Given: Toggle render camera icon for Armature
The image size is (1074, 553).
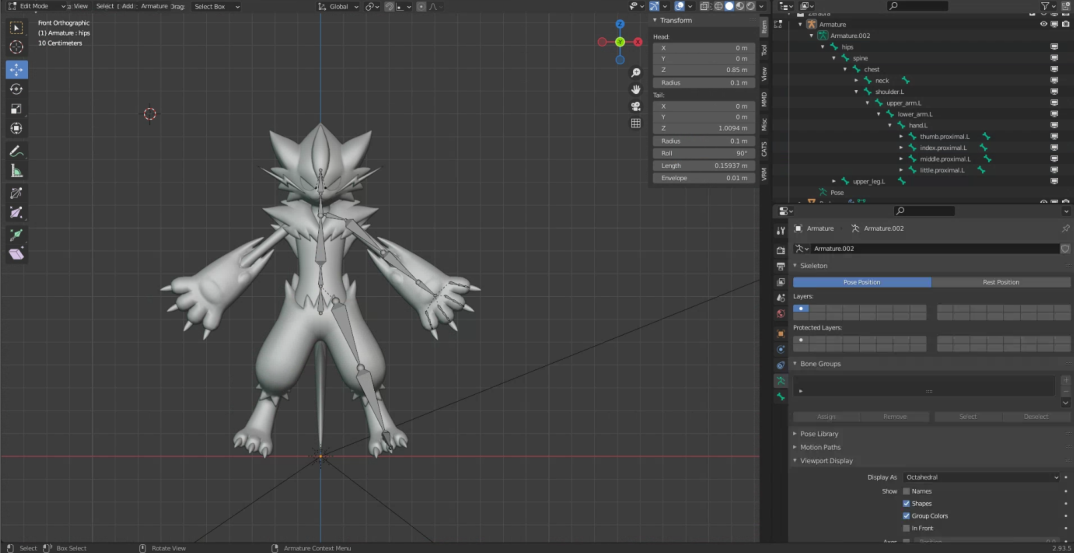Looking at the screenshot, I should 1066,24.
